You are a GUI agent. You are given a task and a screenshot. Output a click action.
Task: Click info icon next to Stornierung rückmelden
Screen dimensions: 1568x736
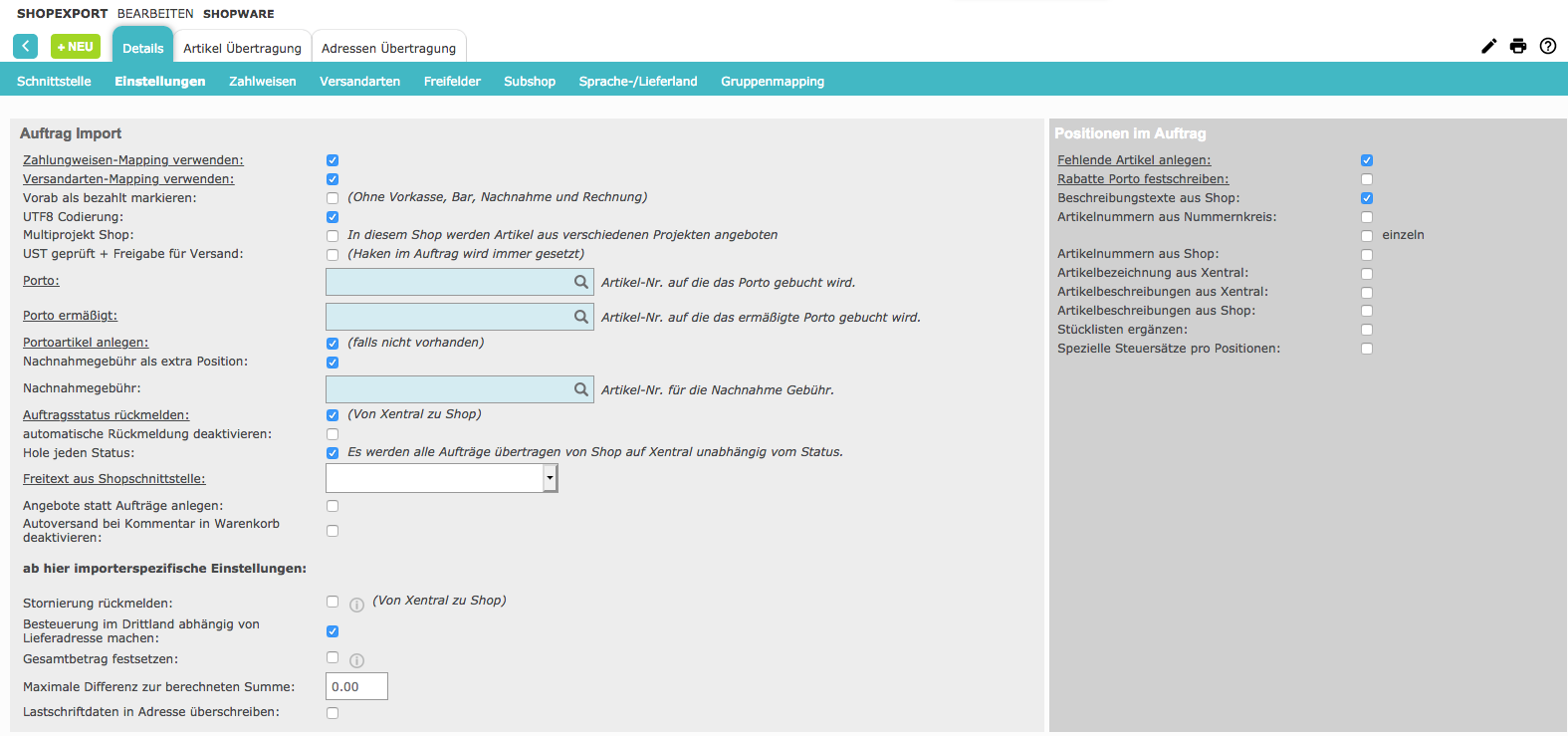tap(356, 605)
